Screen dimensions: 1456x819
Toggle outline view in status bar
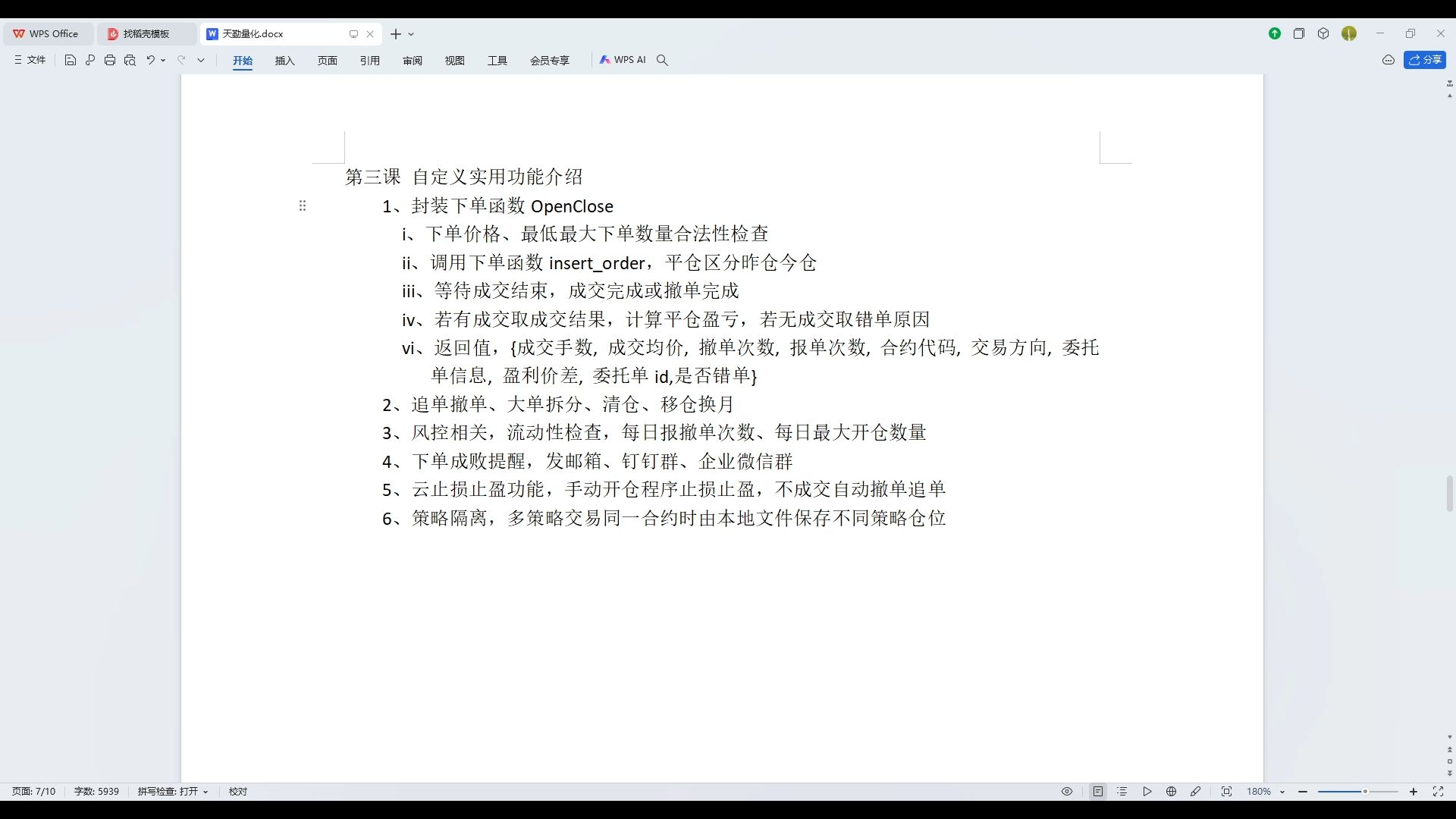click(x=1122, y=791)
